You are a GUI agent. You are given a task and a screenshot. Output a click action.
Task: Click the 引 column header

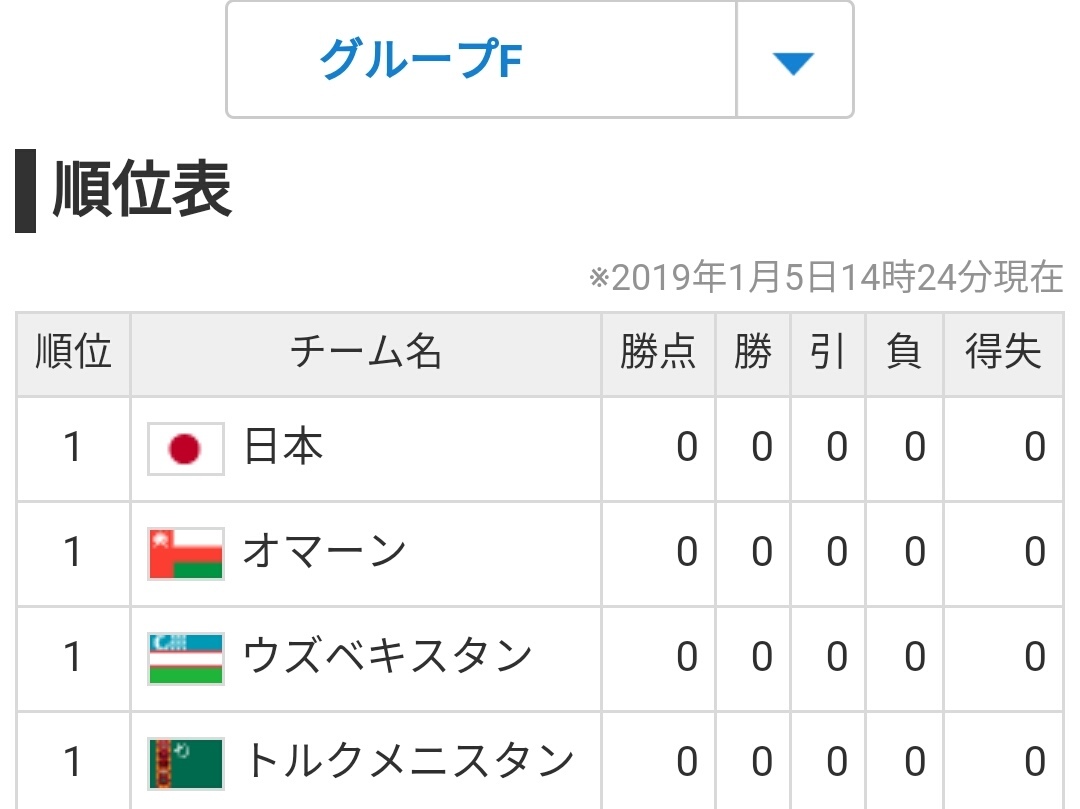coord(828,353)
